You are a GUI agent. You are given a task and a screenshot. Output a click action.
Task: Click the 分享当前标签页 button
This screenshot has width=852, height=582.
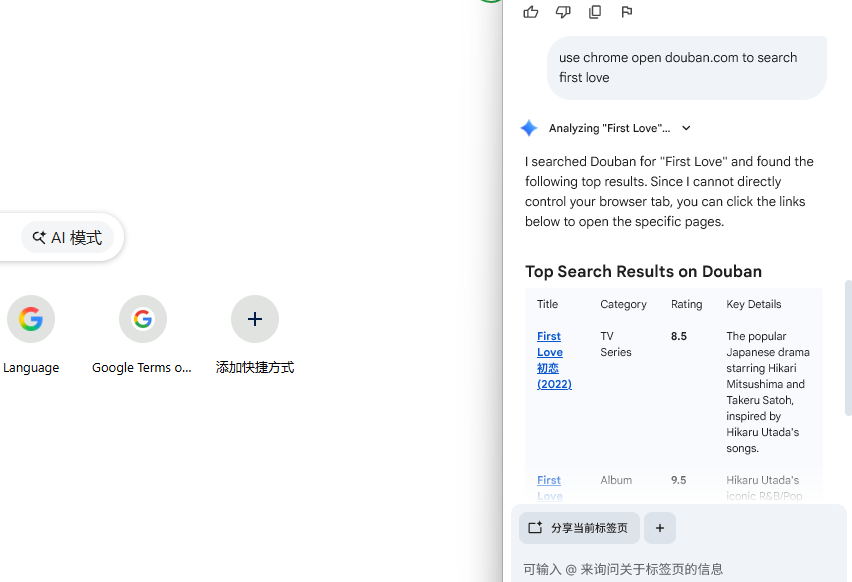[579, 528]
